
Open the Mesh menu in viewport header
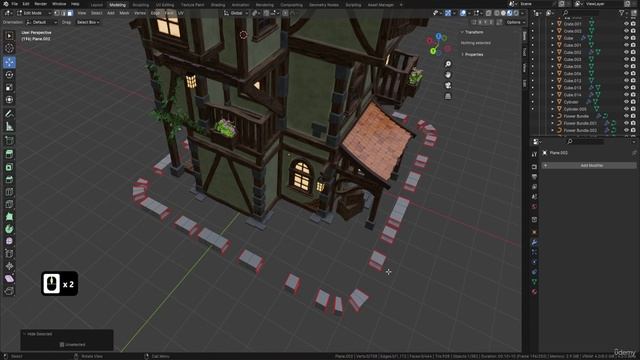pyautogui.click(x=124, y=13)
